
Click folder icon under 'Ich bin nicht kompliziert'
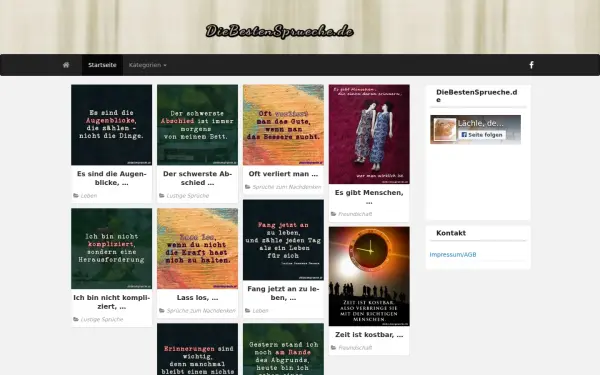point(76,319)
